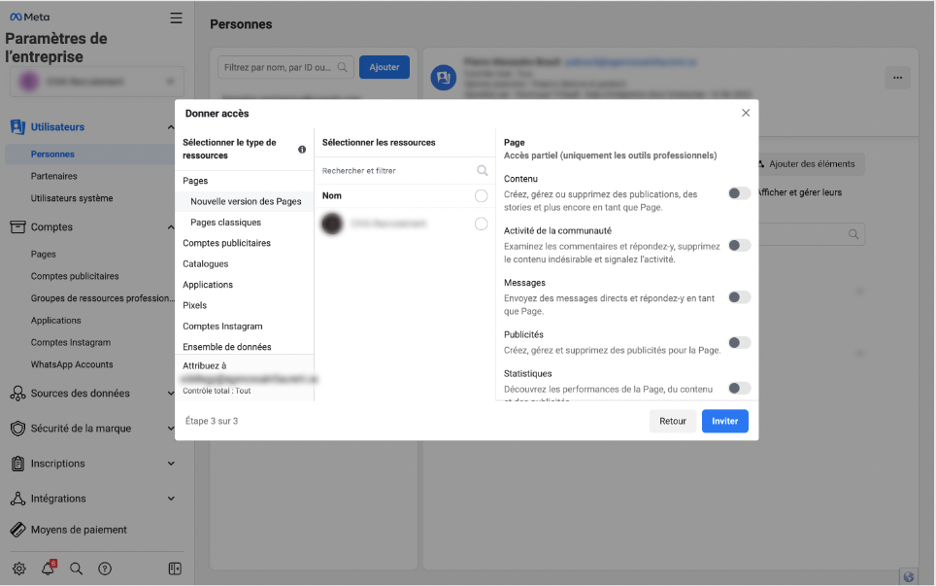Select all resources via Nom radio button
This screenshot has width=936, height=586.
(481, 196)
